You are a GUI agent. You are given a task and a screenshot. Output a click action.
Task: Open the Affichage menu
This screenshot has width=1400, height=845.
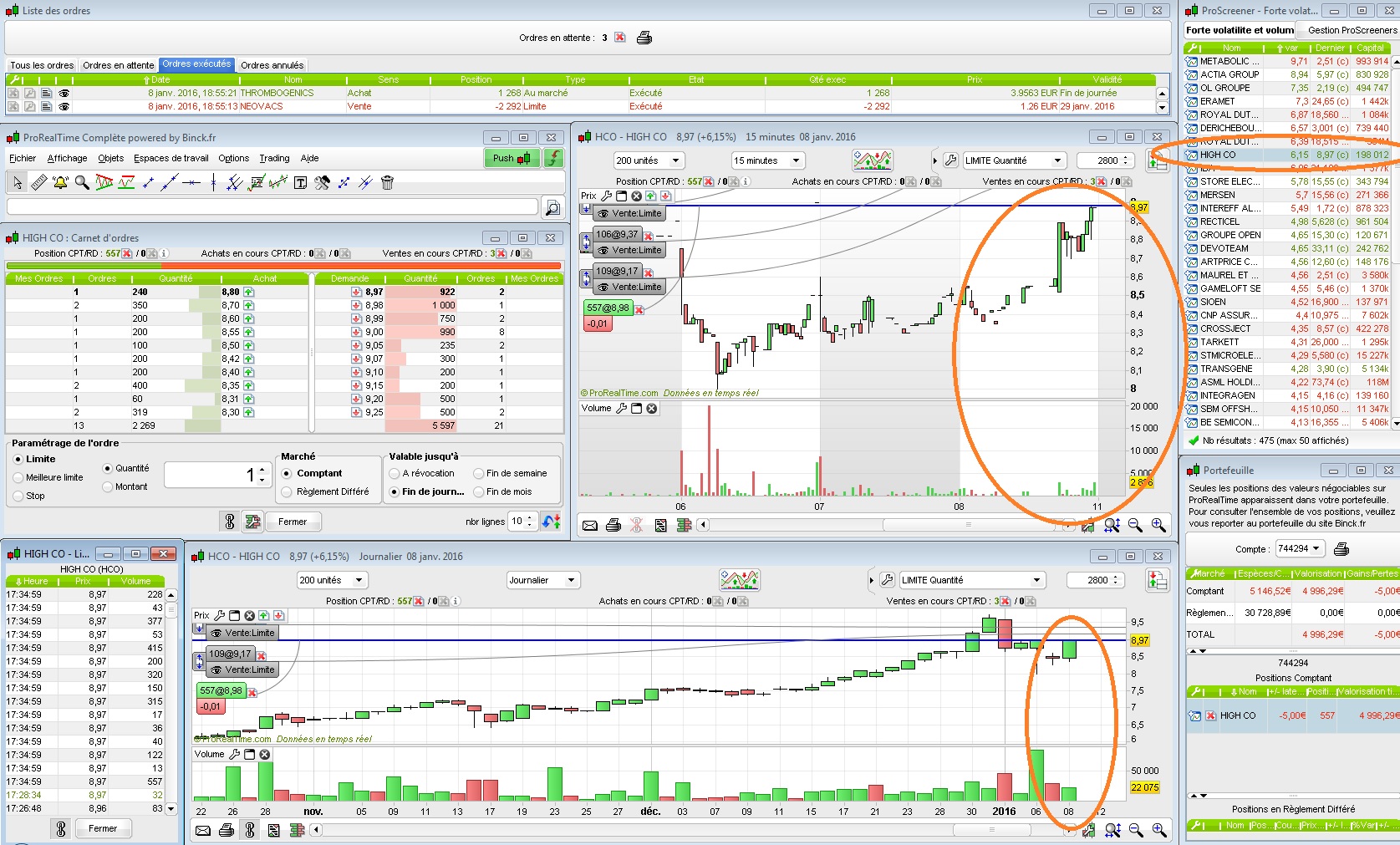(67, 158)
